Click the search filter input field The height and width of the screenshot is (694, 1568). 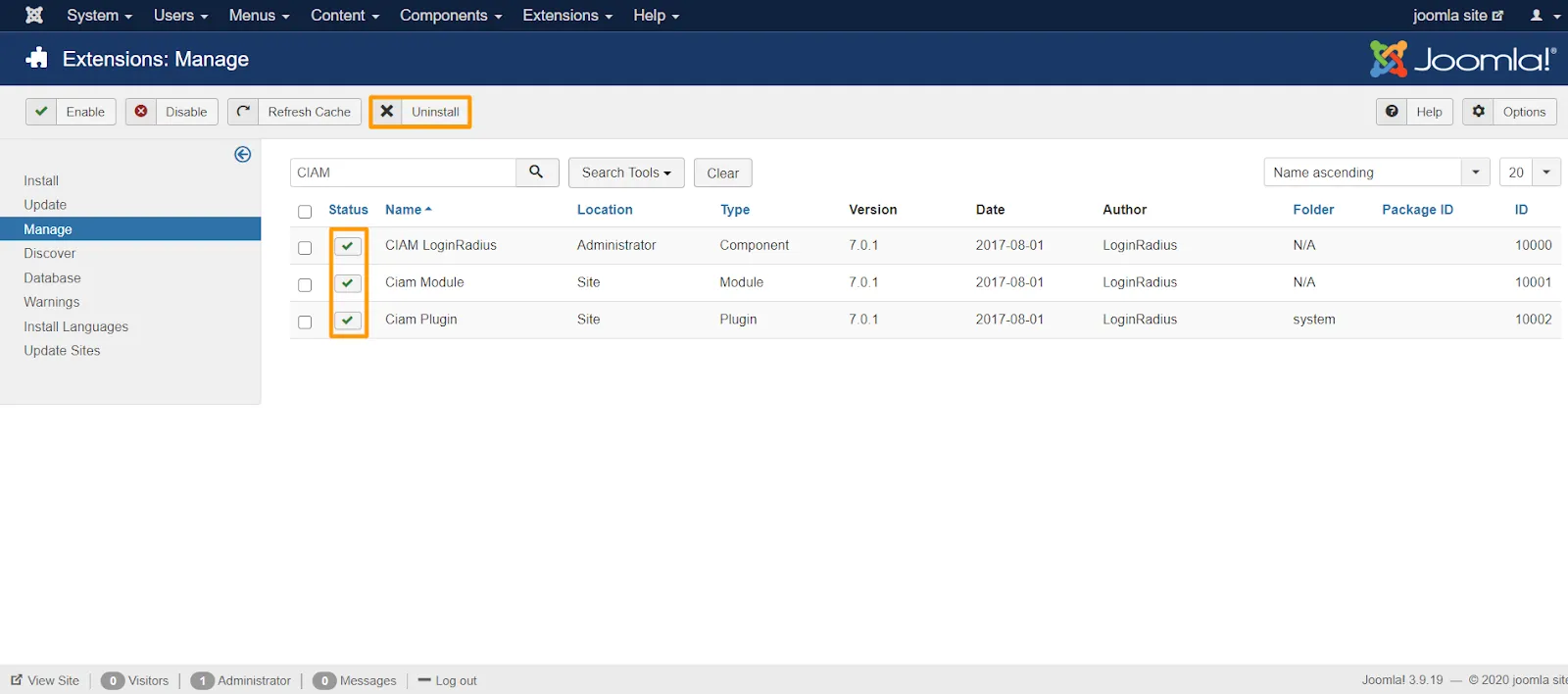click(x=403, y=173)
